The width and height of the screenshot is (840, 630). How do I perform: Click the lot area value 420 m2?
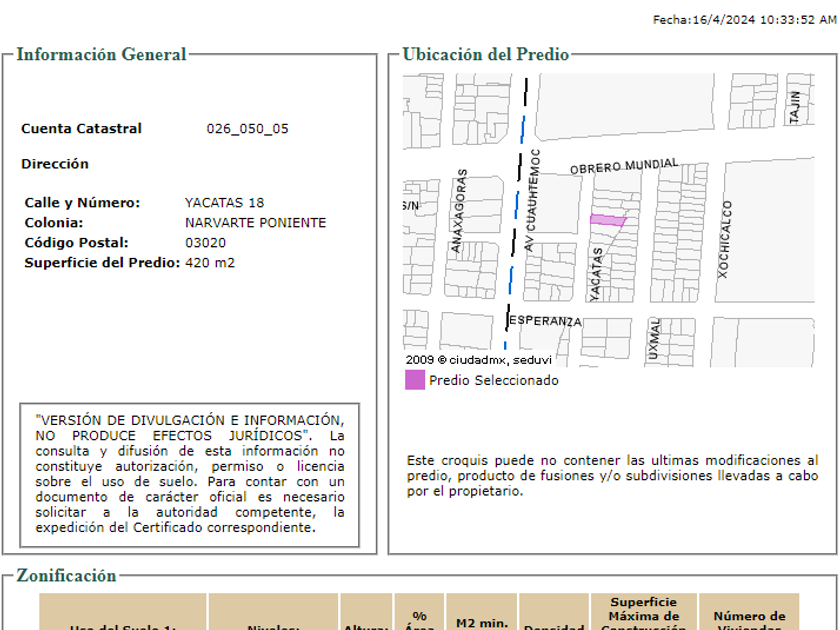point(210,262)
